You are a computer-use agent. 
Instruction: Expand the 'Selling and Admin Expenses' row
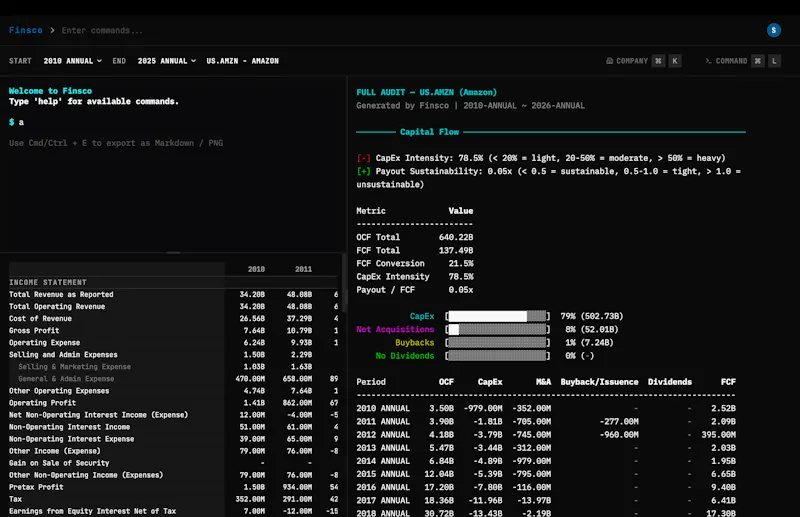tap(173, 355)
